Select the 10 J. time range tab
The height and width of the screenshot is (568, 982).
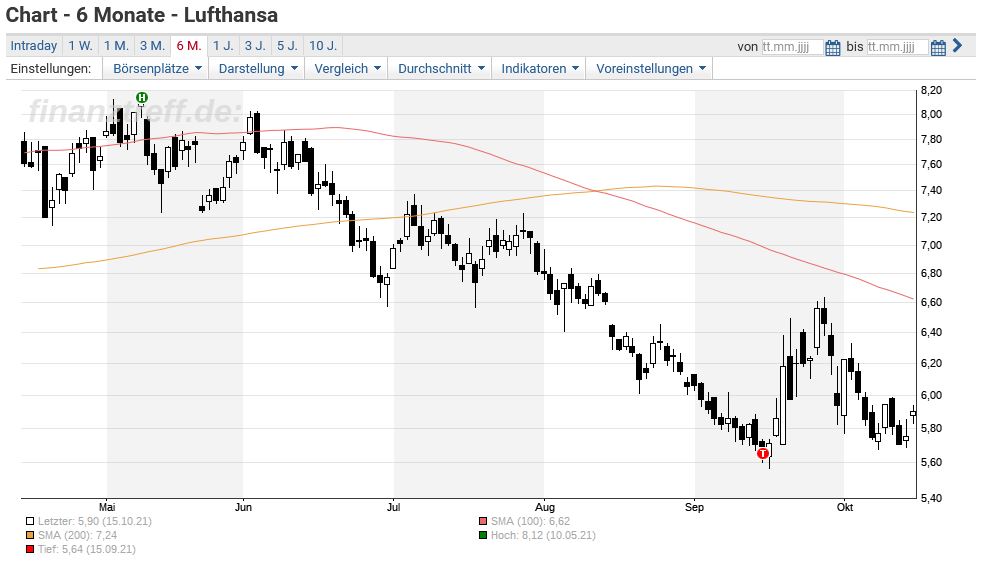pos(323,46)
